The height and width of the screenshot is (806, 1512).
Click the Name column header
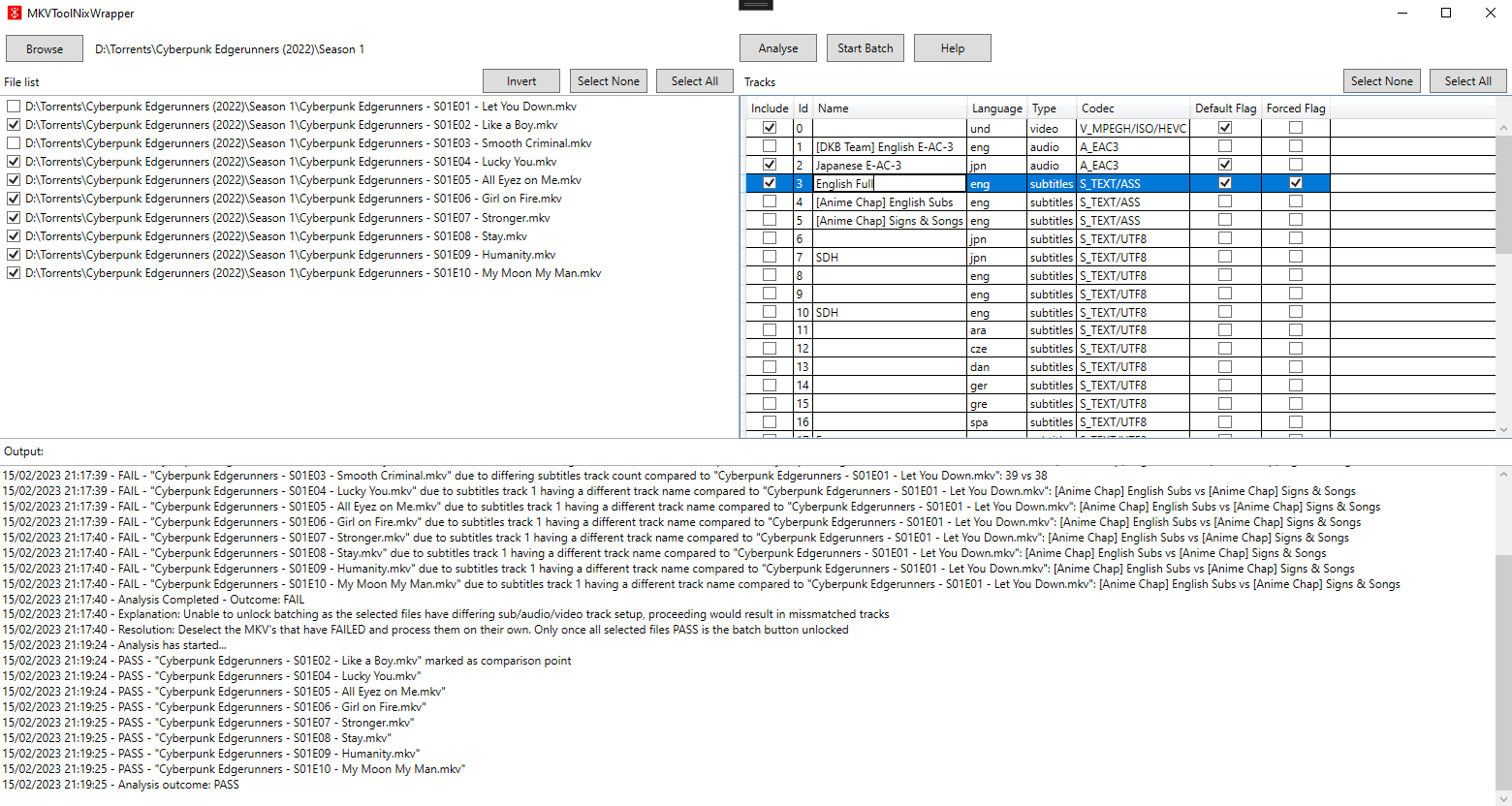[x=891, y=108]
